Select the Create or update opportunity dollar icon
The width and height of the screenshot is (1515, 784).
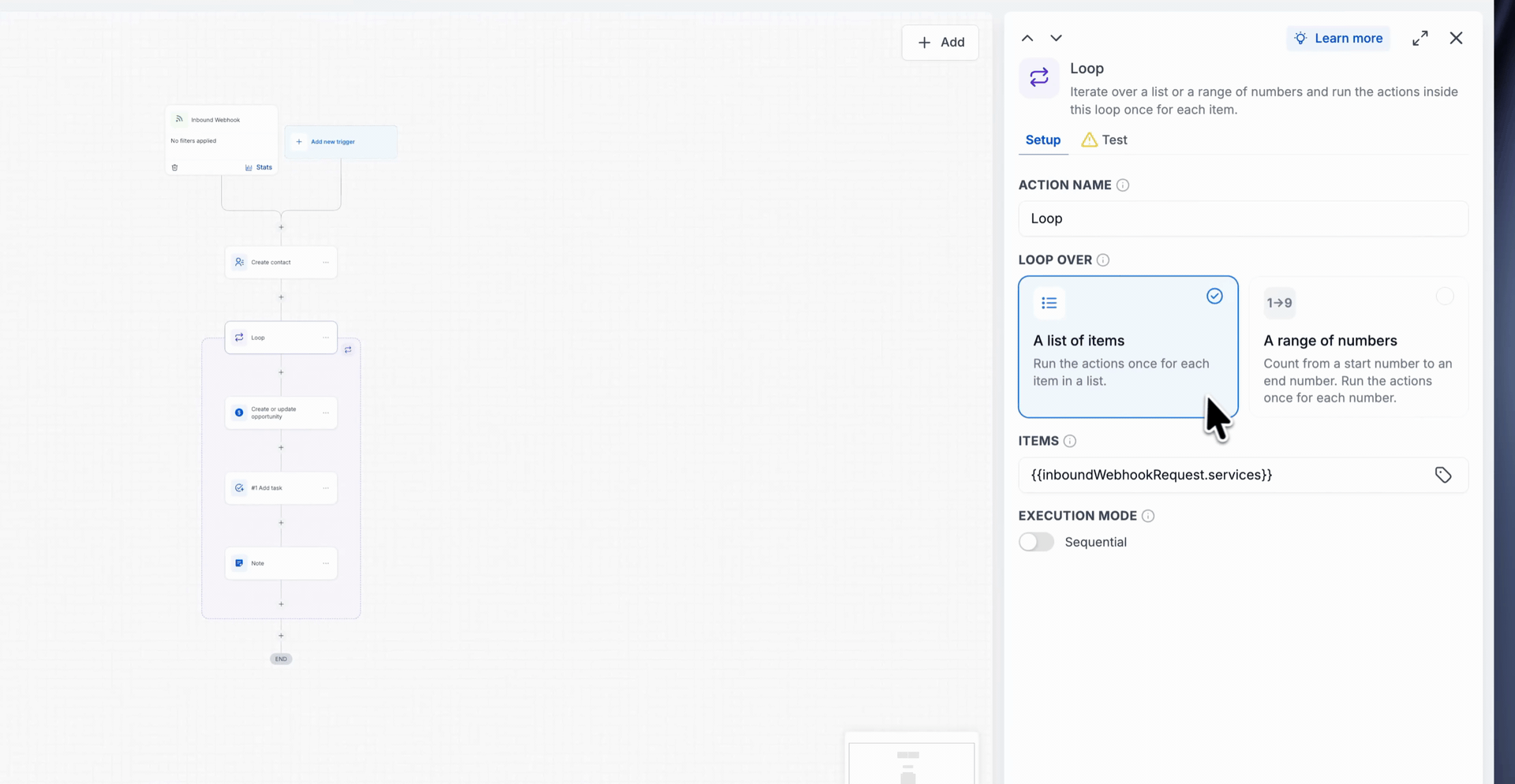pos(239,413)
